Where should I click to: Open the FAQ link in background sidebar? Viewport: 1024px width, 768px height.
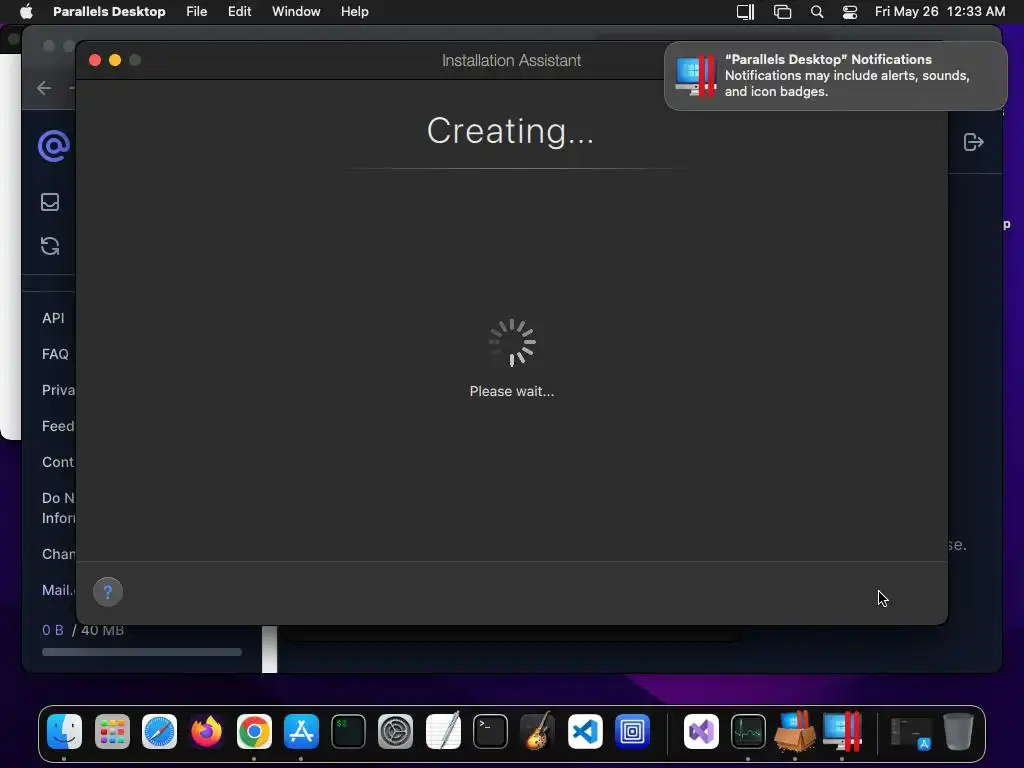pyautogui.click(x=56, y=354)
